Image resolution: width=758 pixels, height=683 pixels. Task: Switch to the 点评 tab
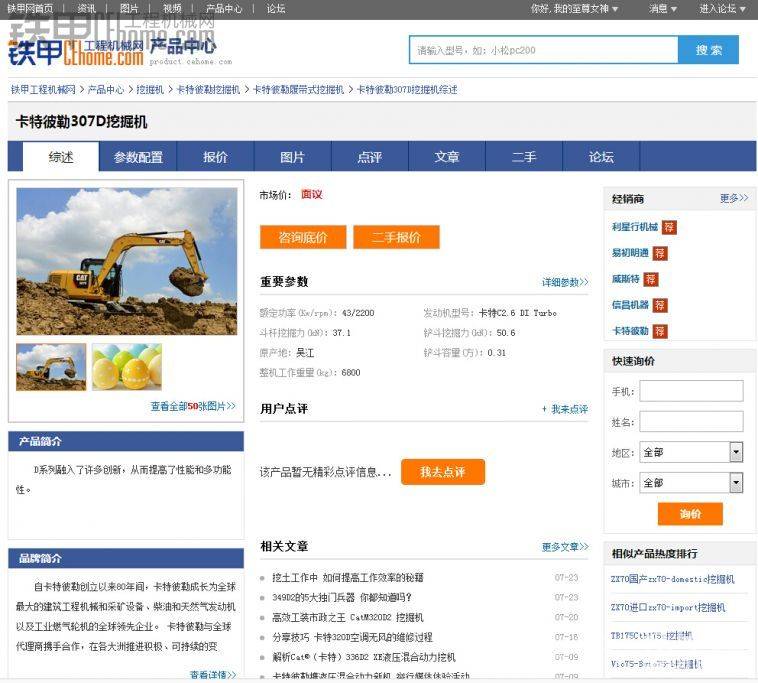[370, 157]
